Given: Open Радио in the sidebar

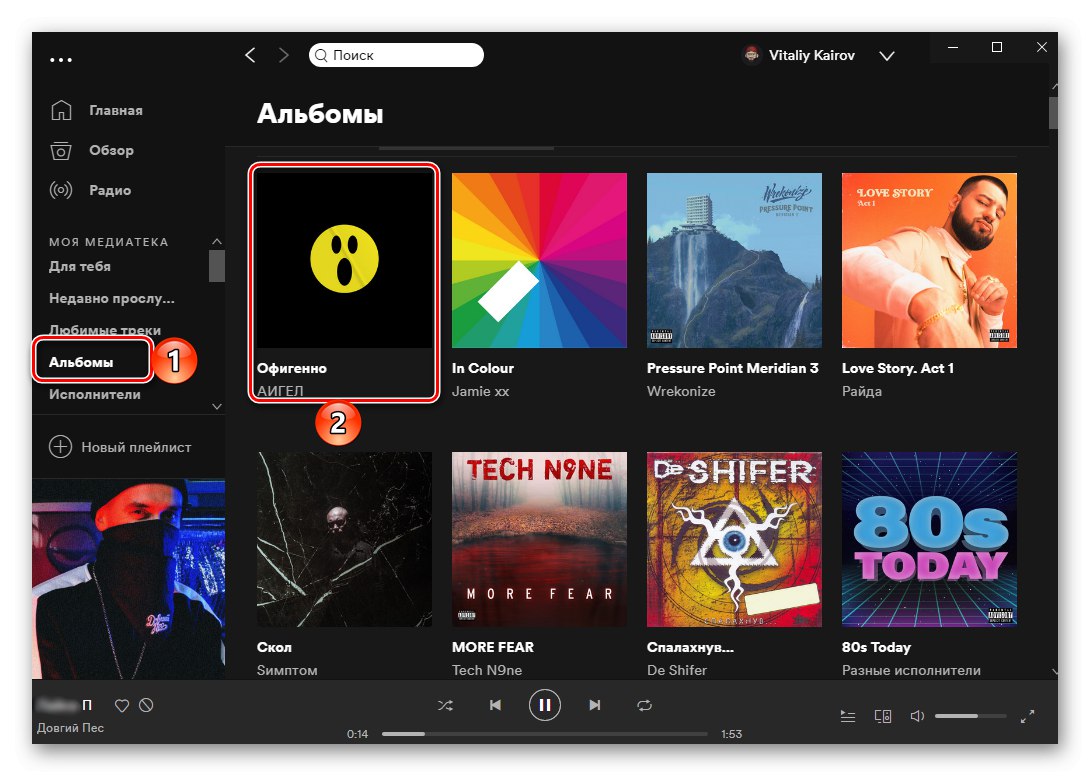Looking at the screenshot, I should (x=90, y=190).
